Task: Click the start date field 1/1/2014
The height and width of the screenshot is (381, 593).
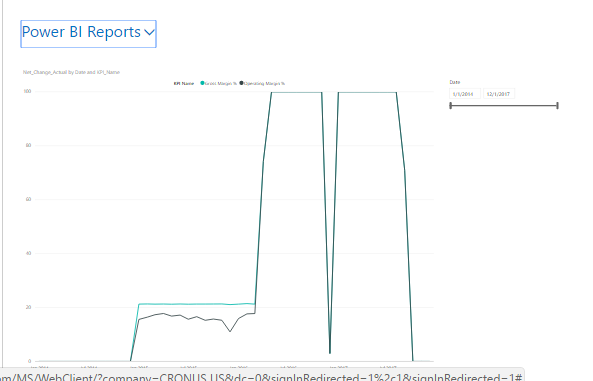Action: [465, 94]
